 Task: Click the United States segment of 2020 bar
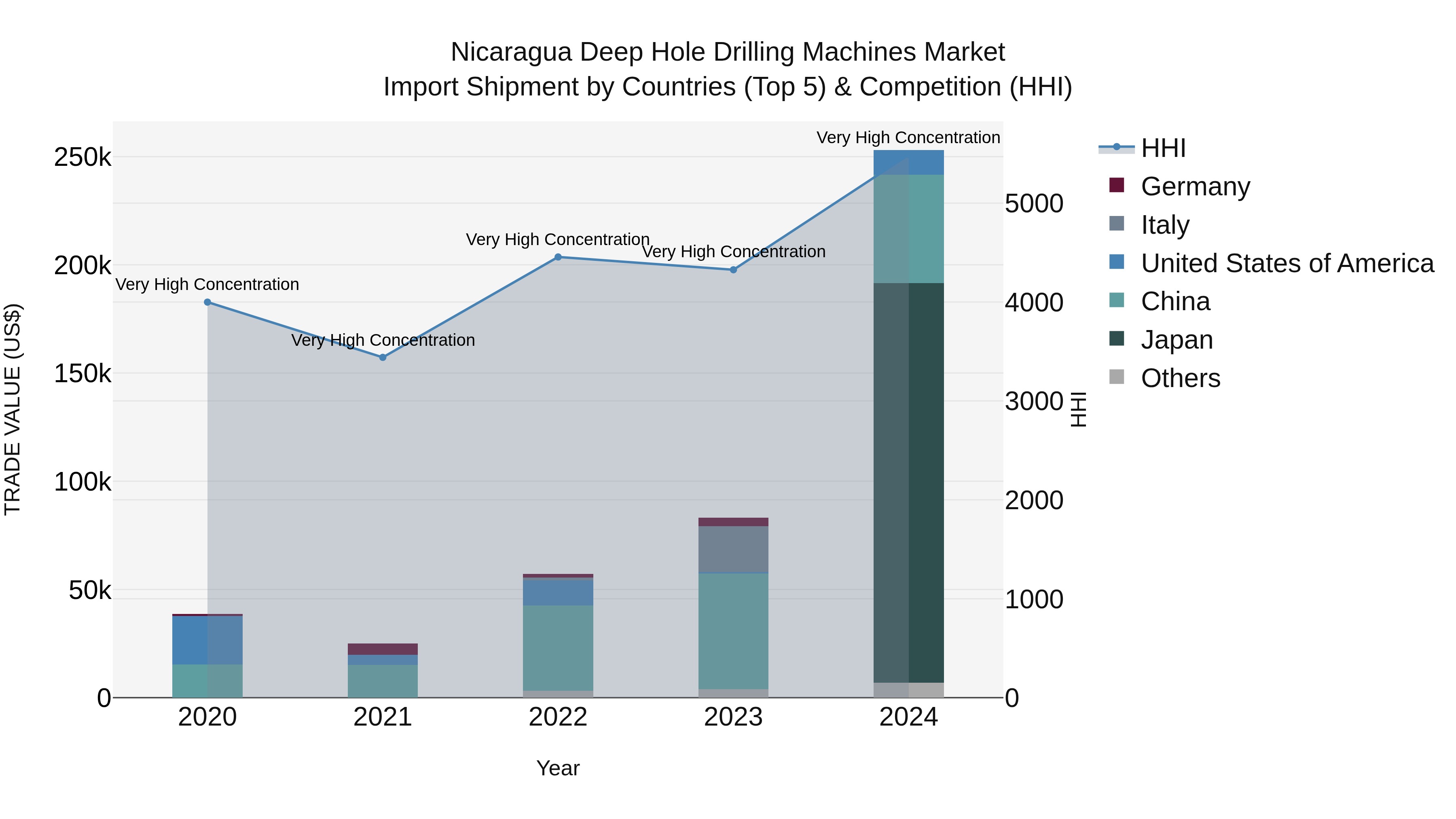point(207,640)
